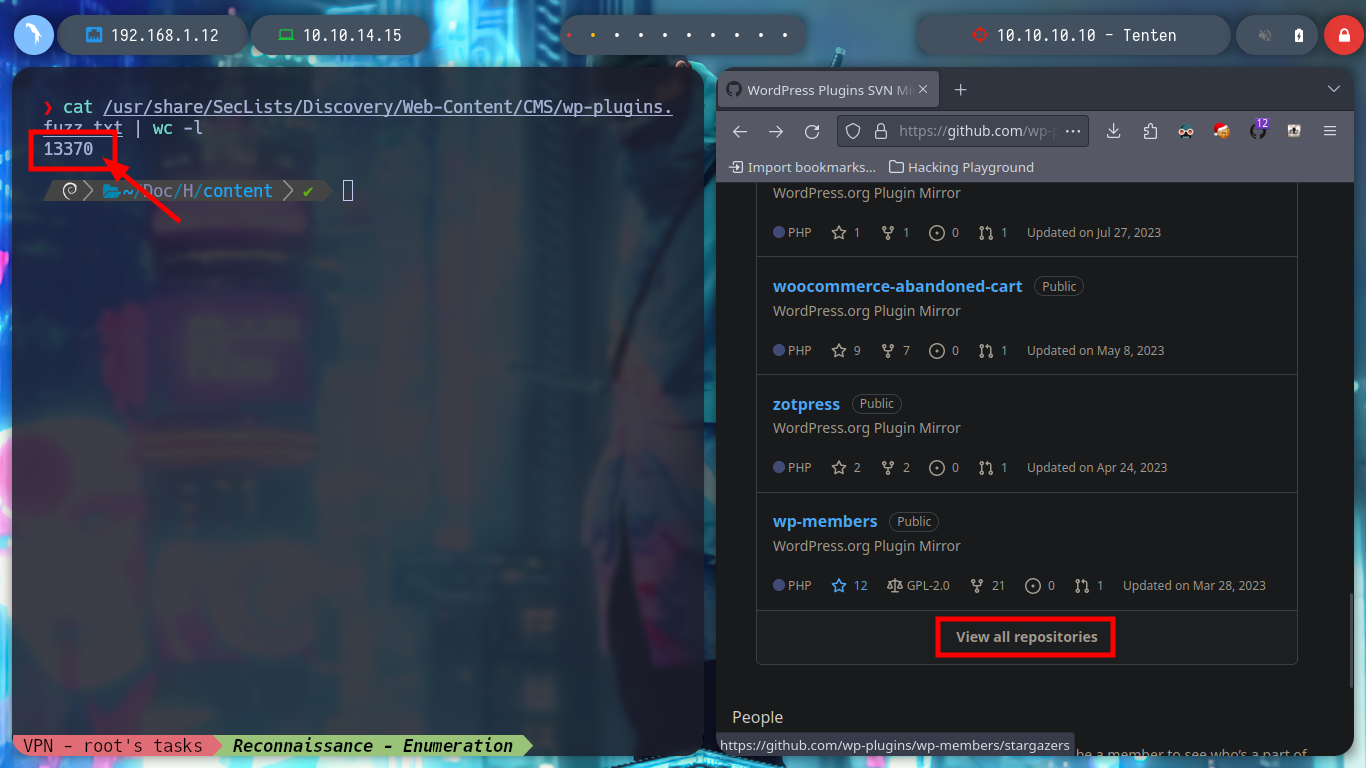1366x768 pixels.
Task: Click issues count of woocommerce-abandoned-cart
Action: click(944, 351)
